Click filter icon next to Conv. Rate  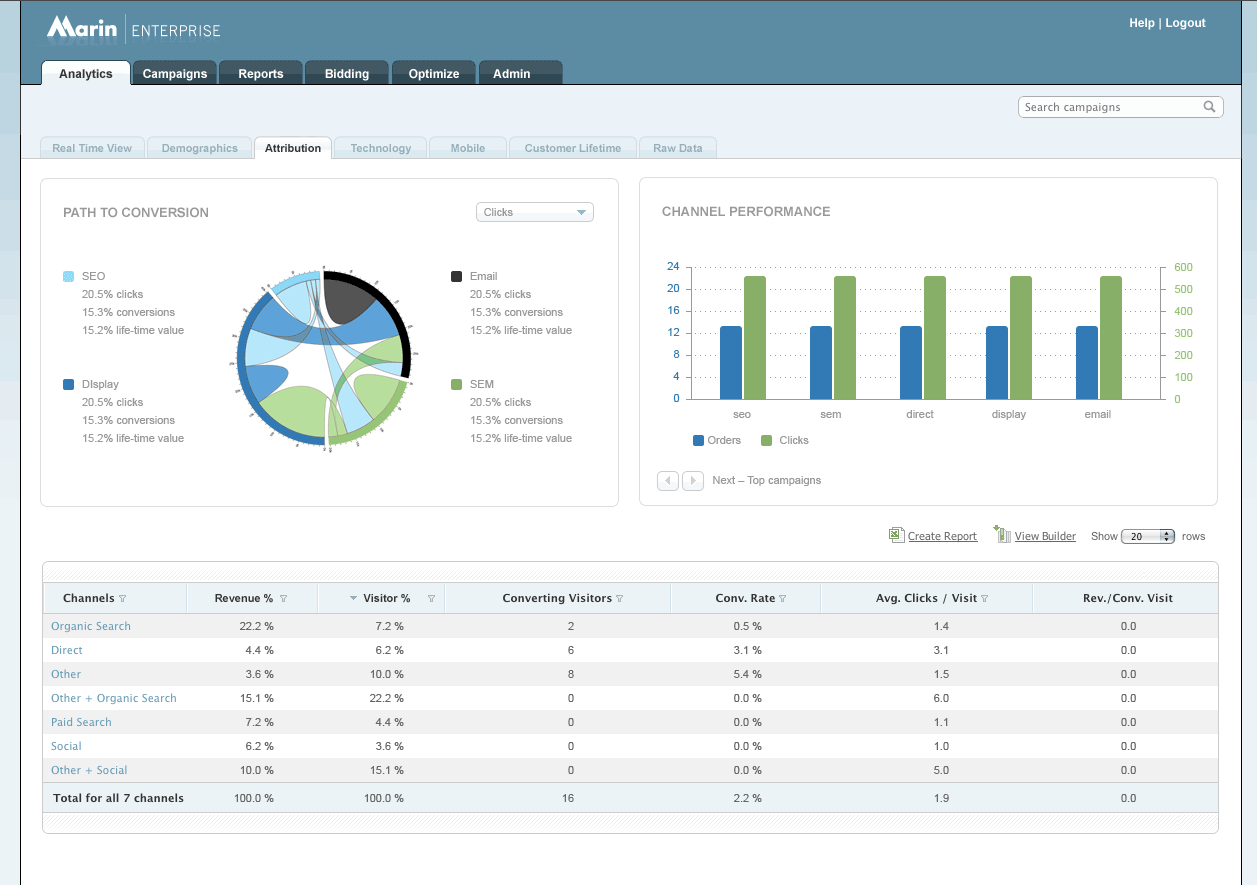783,599
